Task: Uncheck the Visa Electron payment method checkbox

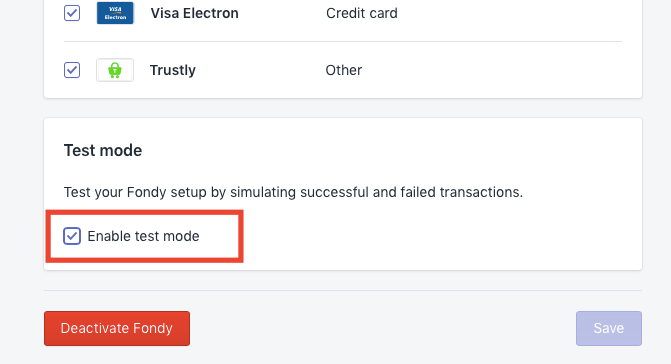Action: [72, 13]
